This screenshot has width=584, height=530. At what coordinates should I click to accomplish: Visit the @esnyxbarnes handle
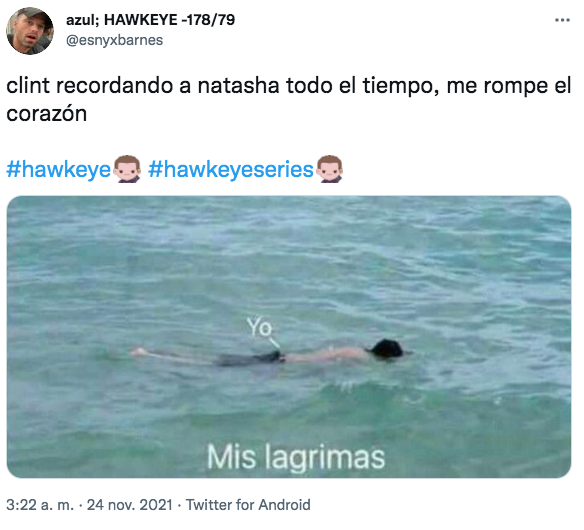coord(114,40)
